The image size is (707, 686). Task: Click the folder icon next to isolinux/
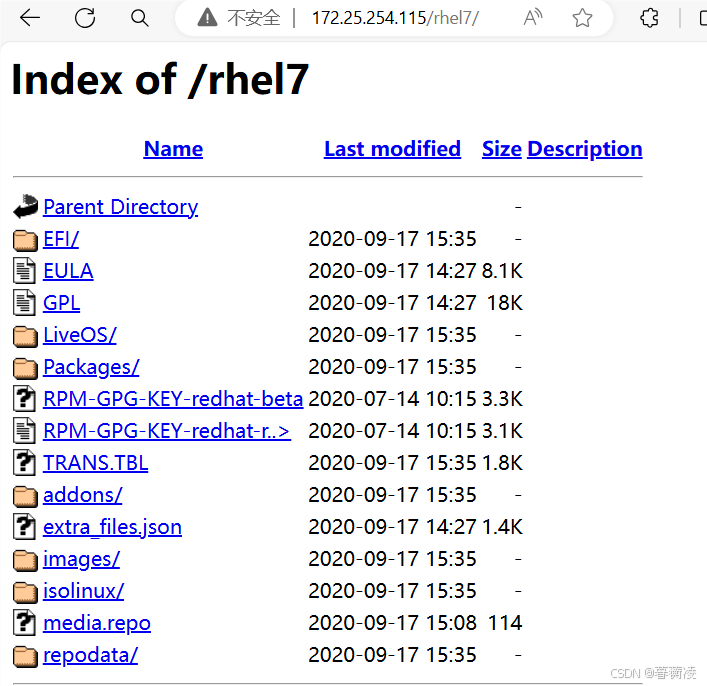(25, 592)
